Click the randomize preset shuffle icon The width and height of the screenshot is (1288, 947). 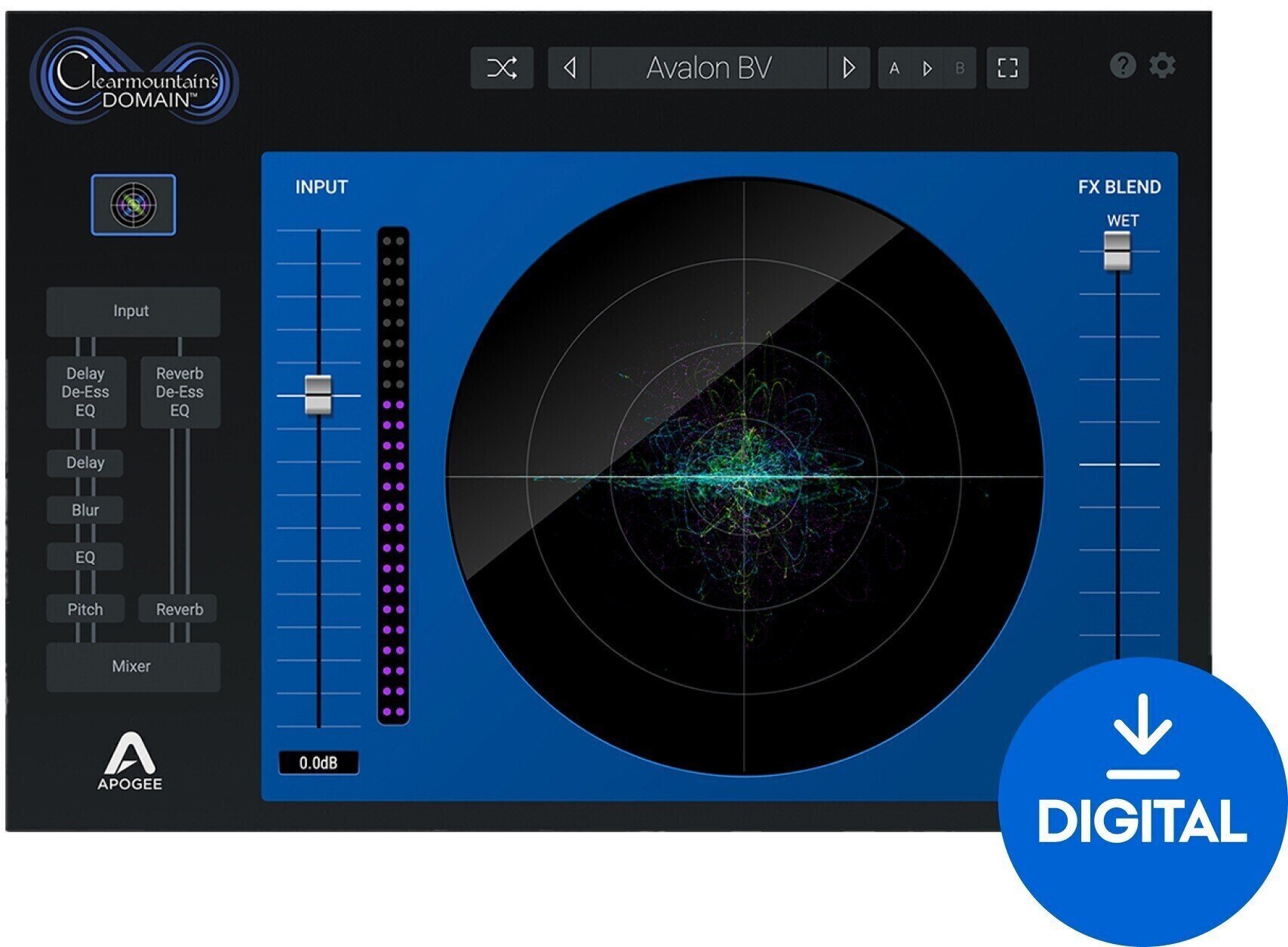(501, 69)
